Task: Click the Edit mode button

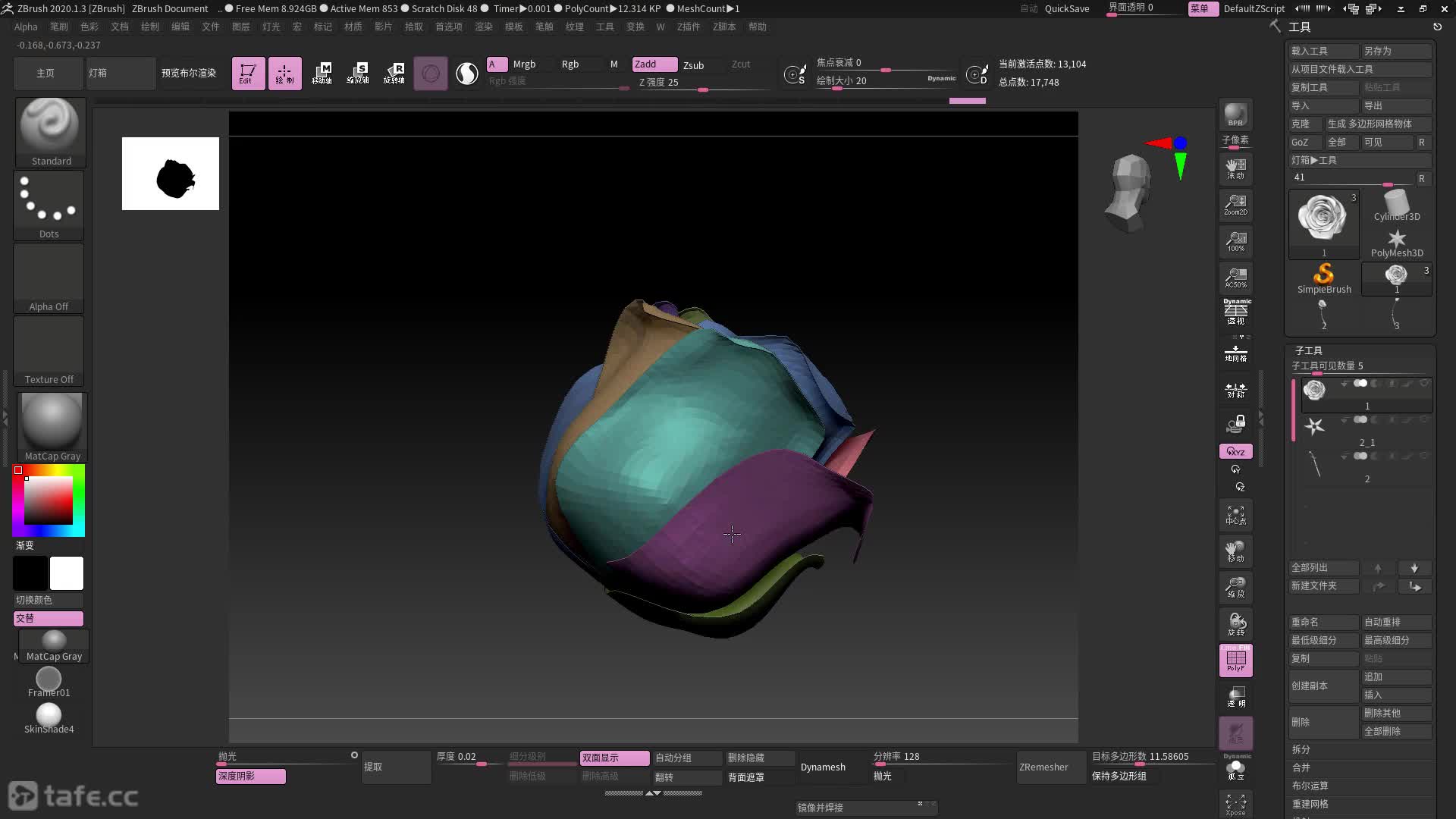Action: [x=248, y=74]
